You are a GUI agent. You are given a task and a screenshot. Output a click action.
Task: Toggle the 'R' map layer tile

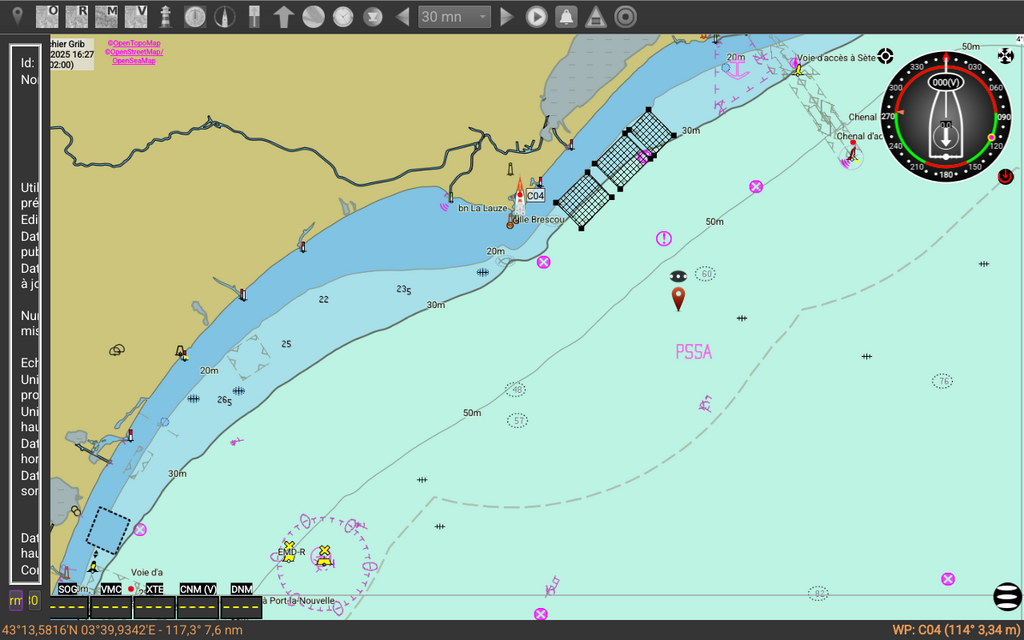(77, 16)
